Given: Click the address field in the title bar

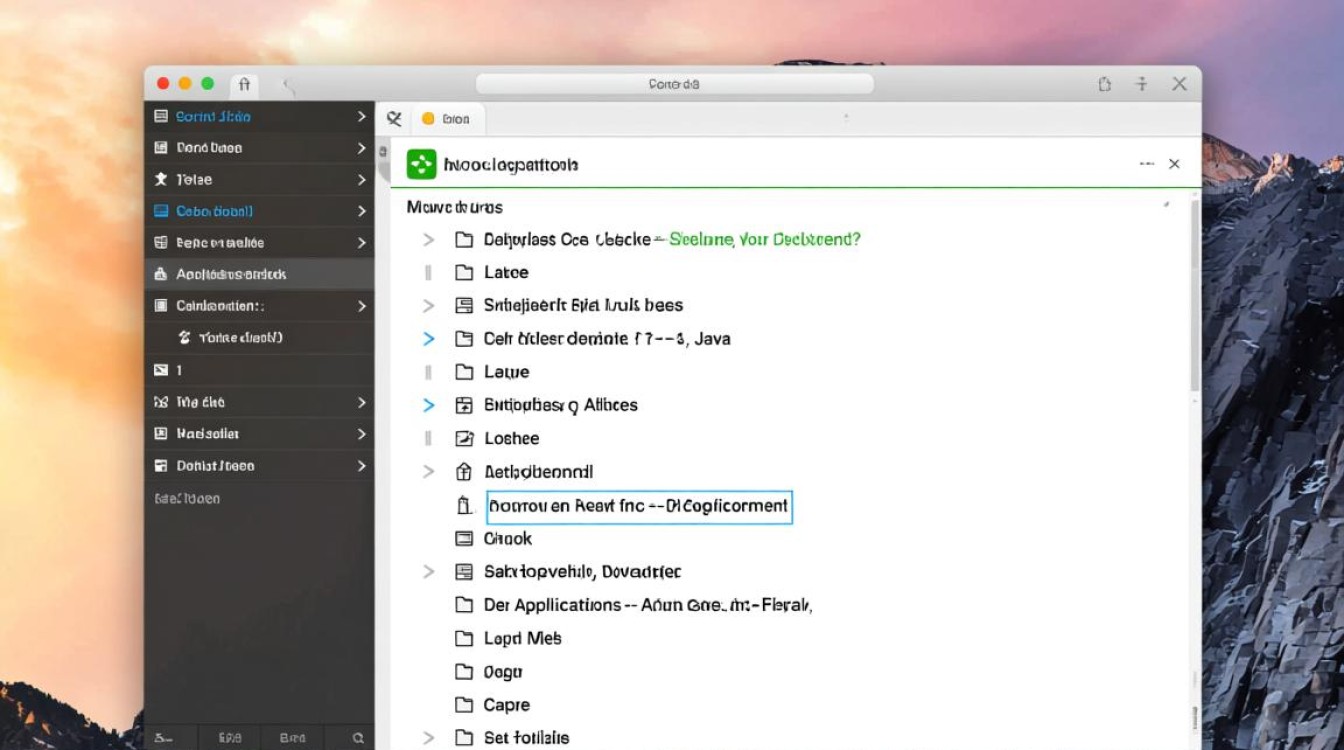Looking at the screenshot, I should [674, 85].
